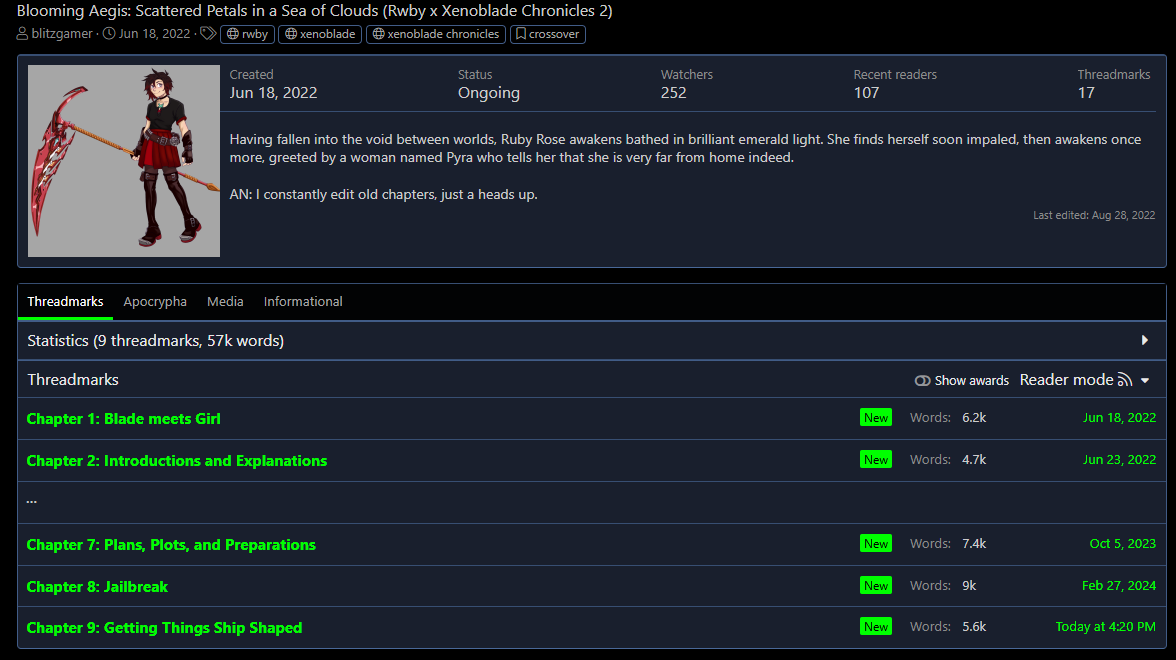Open dropdown arrow next to Reader mode

coord(1145,380)
